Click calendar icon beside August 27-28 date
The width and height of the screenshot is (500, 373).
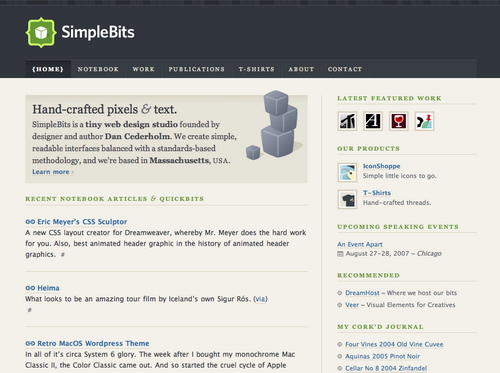340,254
